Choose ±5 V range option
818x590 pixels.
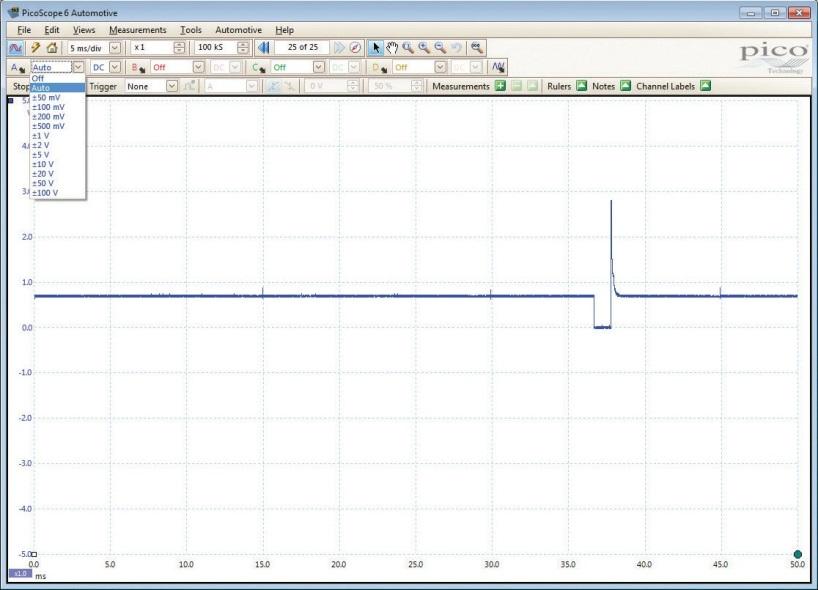pos(57,154)
